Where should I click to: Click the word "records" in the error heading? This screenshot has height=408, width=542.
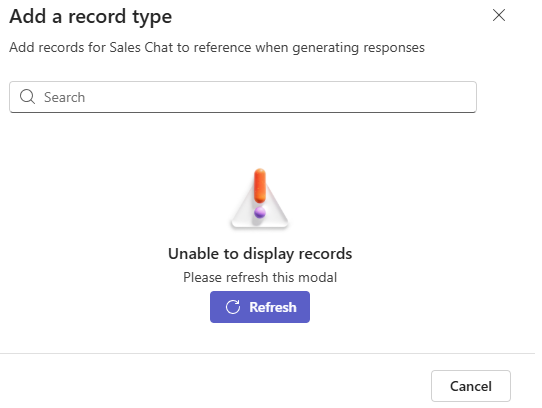[x=325, y=254]
